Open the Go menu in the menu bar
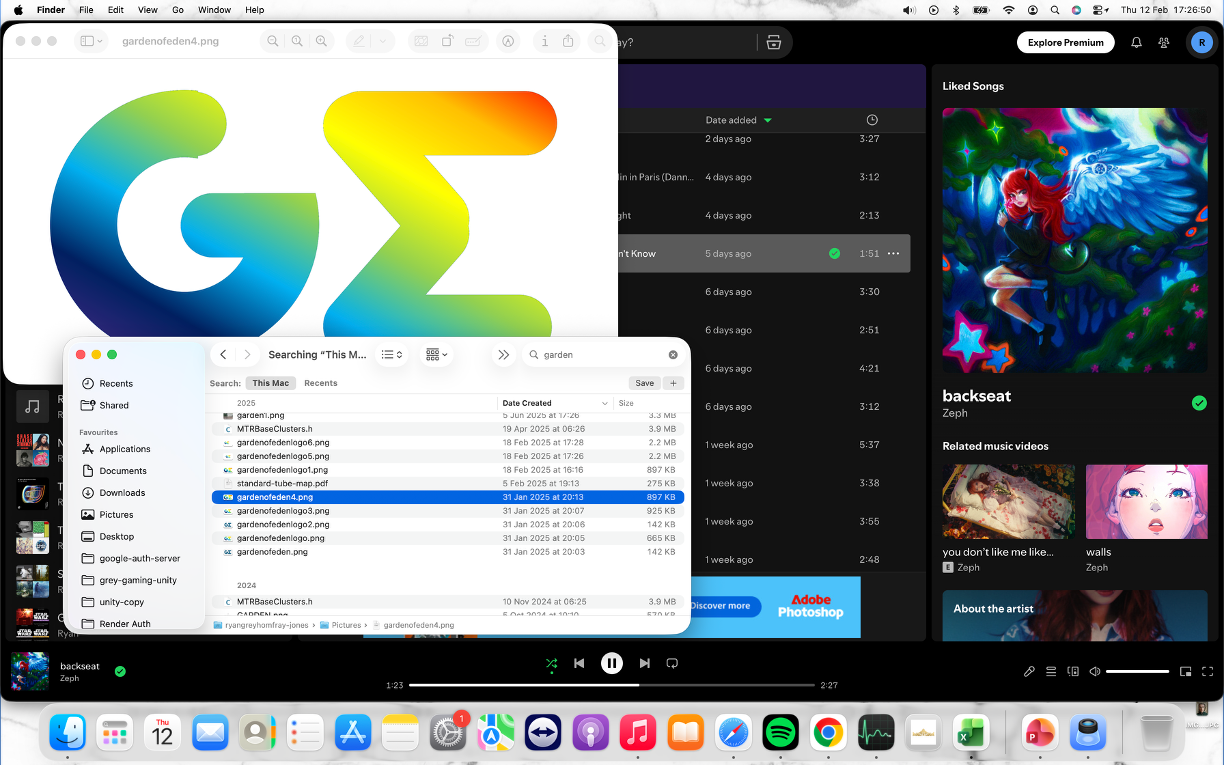 tap(178, 9)
